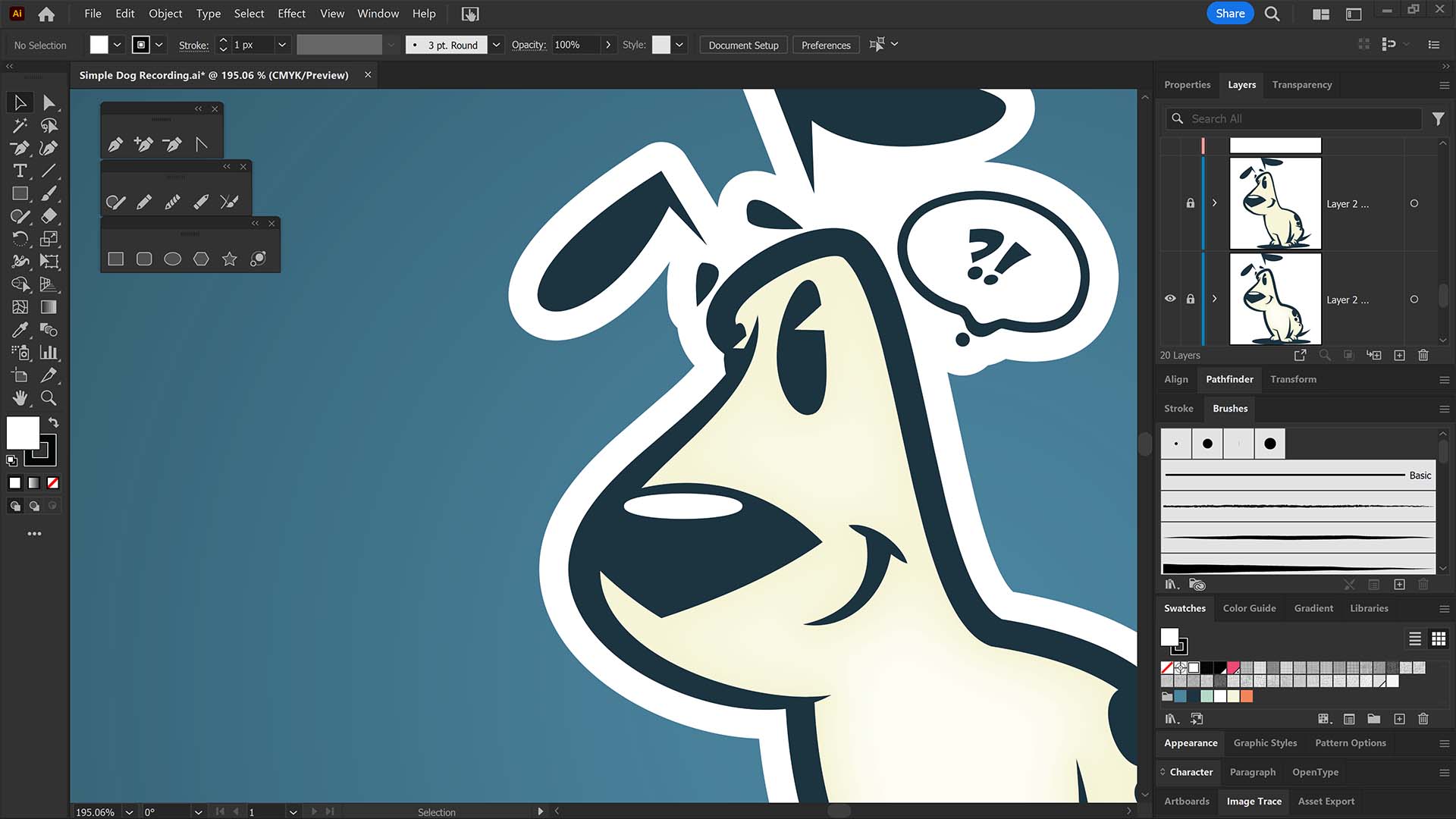The height and width of the screenshot is (819, 1456).
Task: Toggle visibility eye of second Layer 2 row
Action: 1170,299
